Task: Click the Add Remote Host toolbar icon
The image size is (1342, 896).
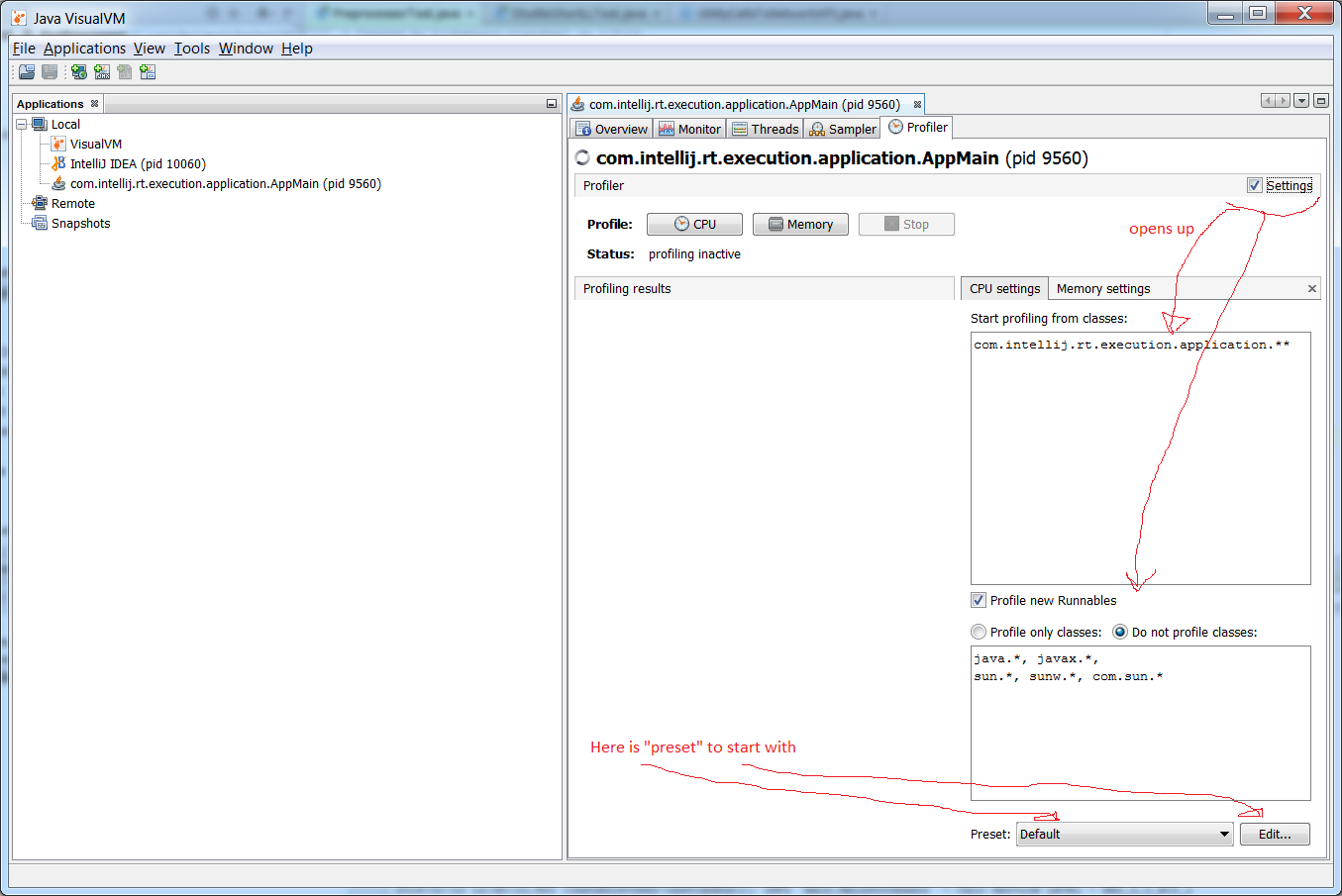Action: [x=79, y=72]
